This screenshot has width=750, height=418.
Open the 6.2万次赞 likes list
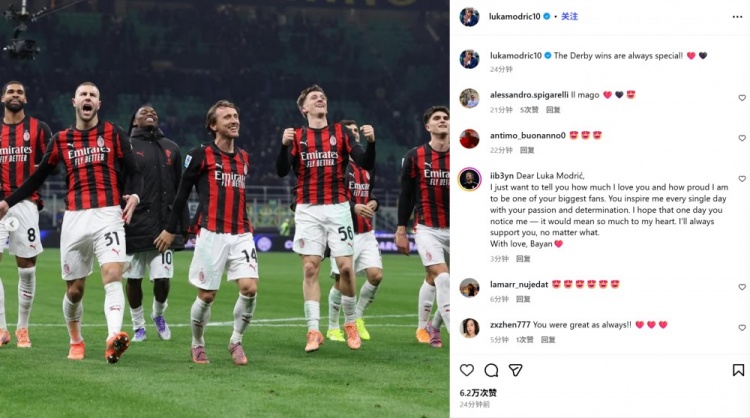478,393
